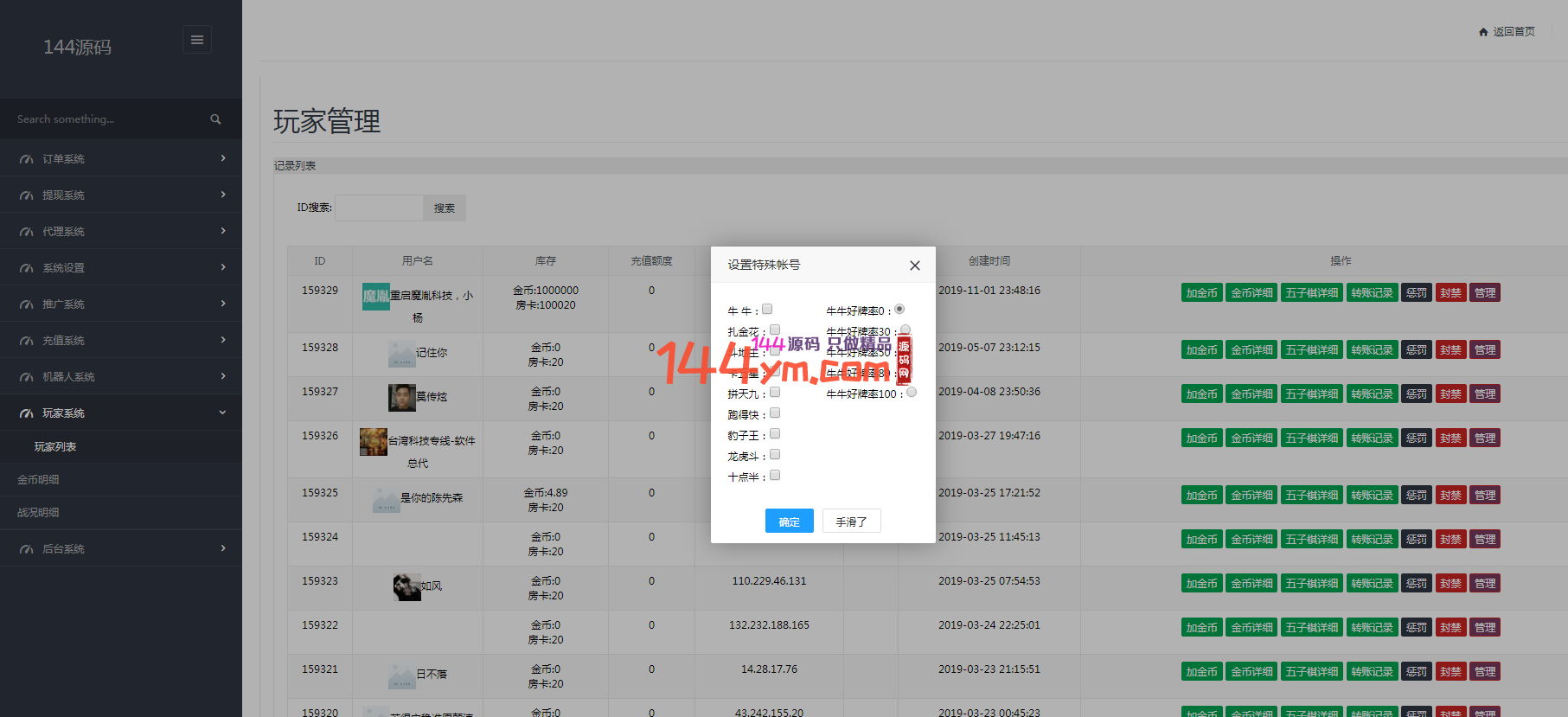Click the hamburger menu toggle icon

point(197,40)
